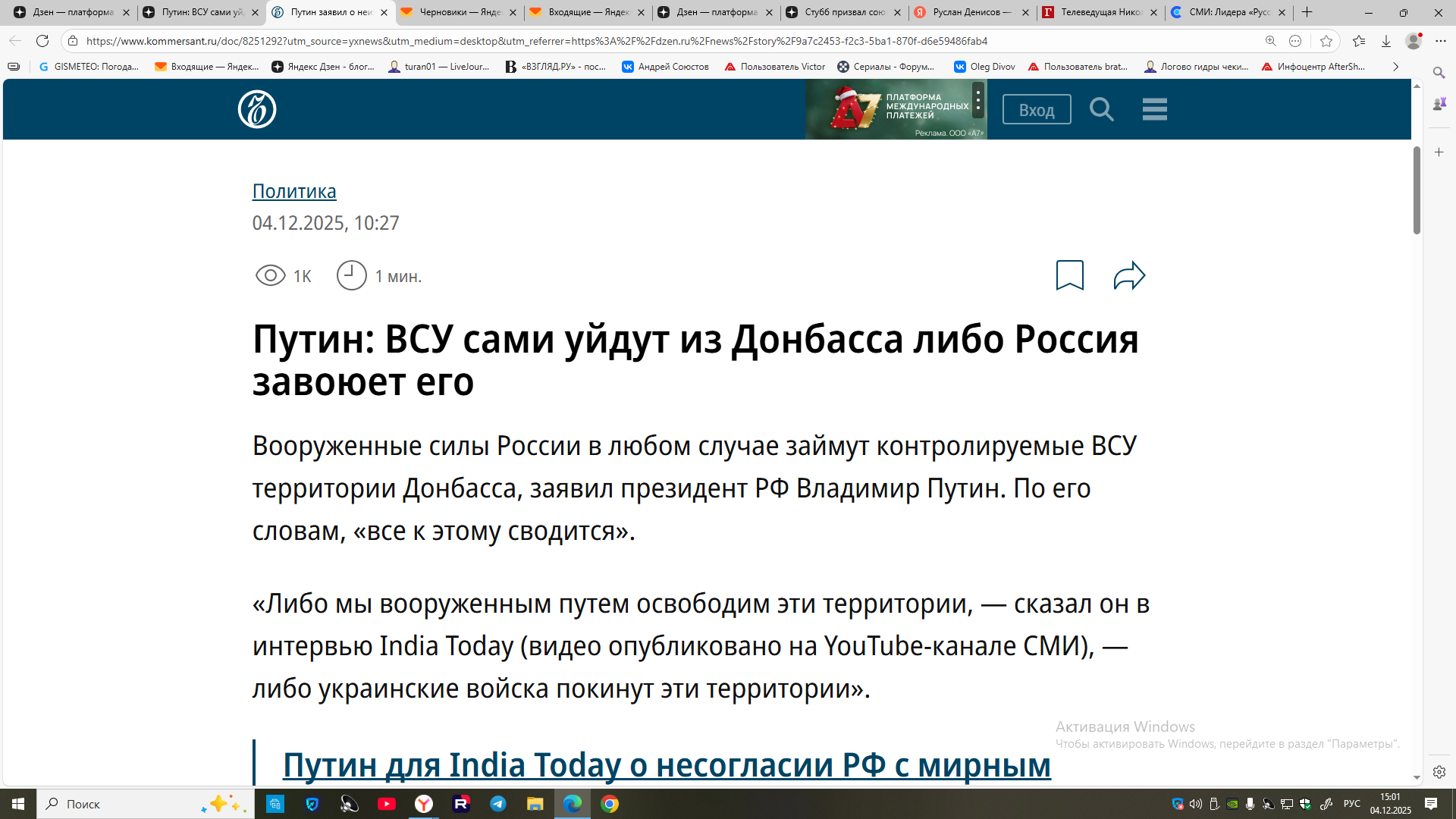The image size is (1456, 819).
Task: Click the zoom magnifier icon in address bar
Action: click(1270, 41)
